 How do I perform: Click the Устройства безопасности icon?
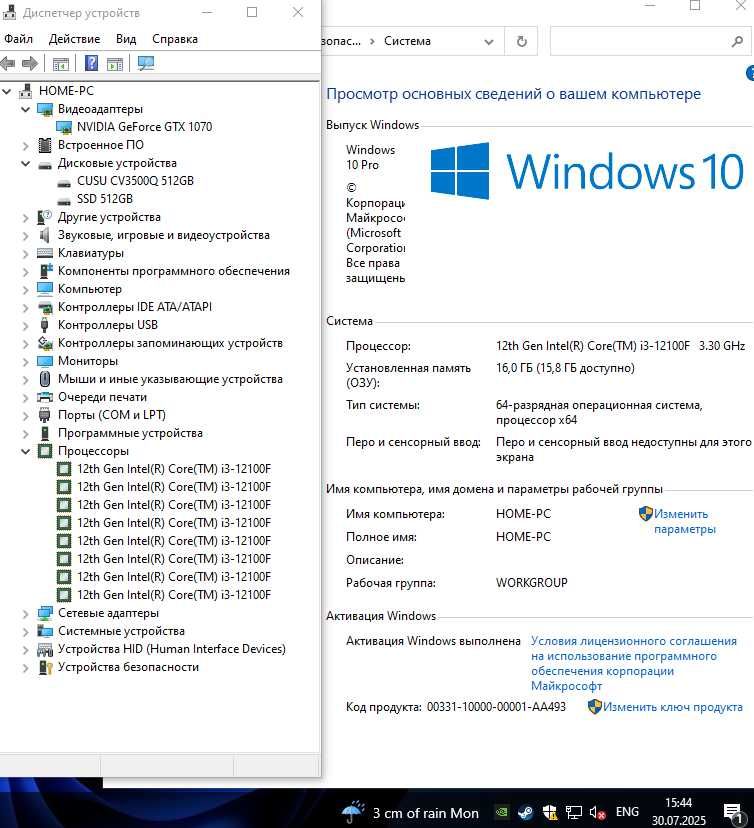pos(45,667)
